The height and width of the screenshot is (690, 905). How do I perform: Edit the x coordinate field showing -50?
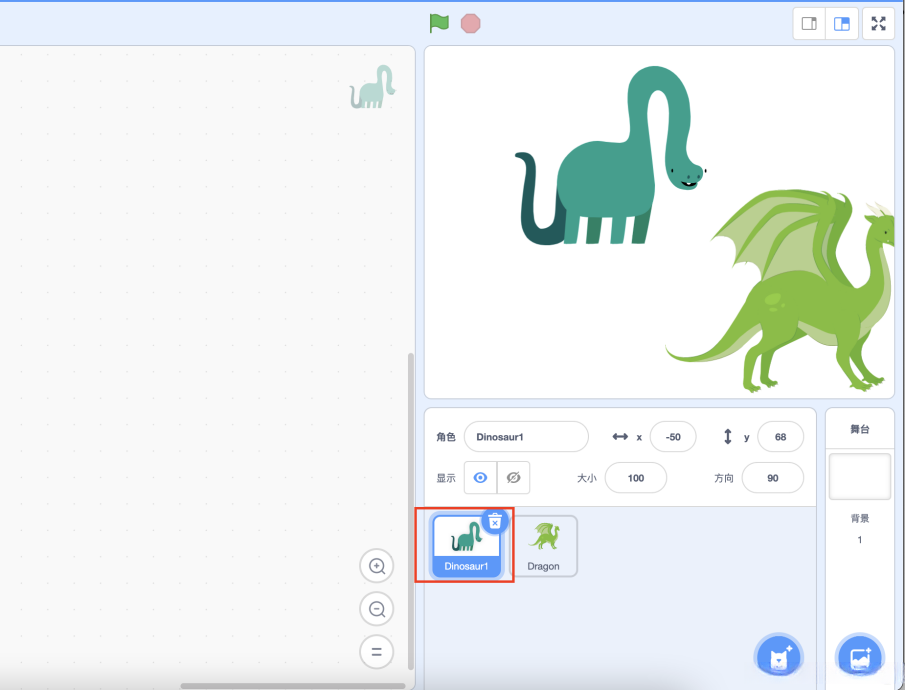coord(672,437)
